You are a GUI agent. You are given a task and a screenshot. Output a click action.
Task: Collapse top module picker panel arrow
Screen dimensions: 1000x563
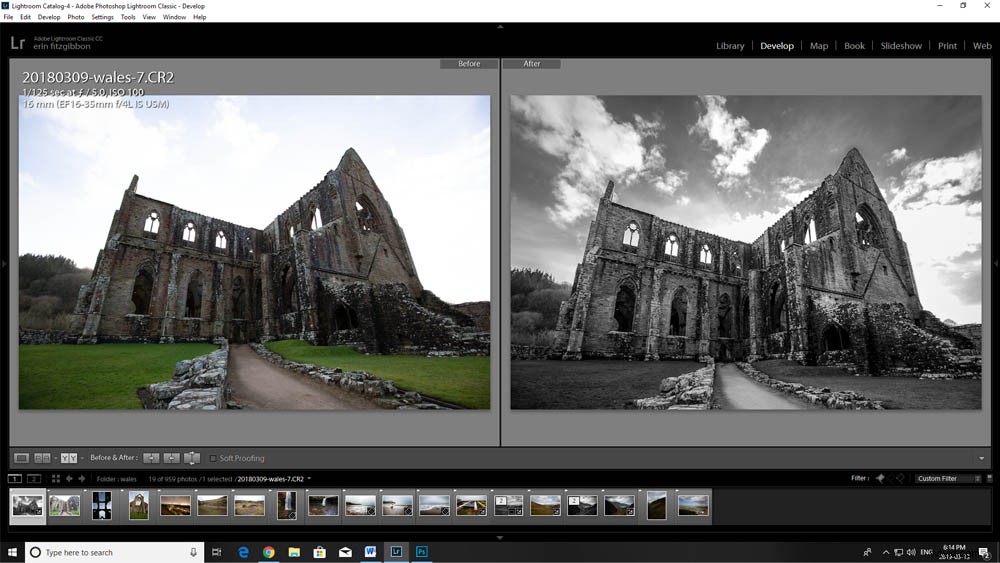[x=500, y=27]
